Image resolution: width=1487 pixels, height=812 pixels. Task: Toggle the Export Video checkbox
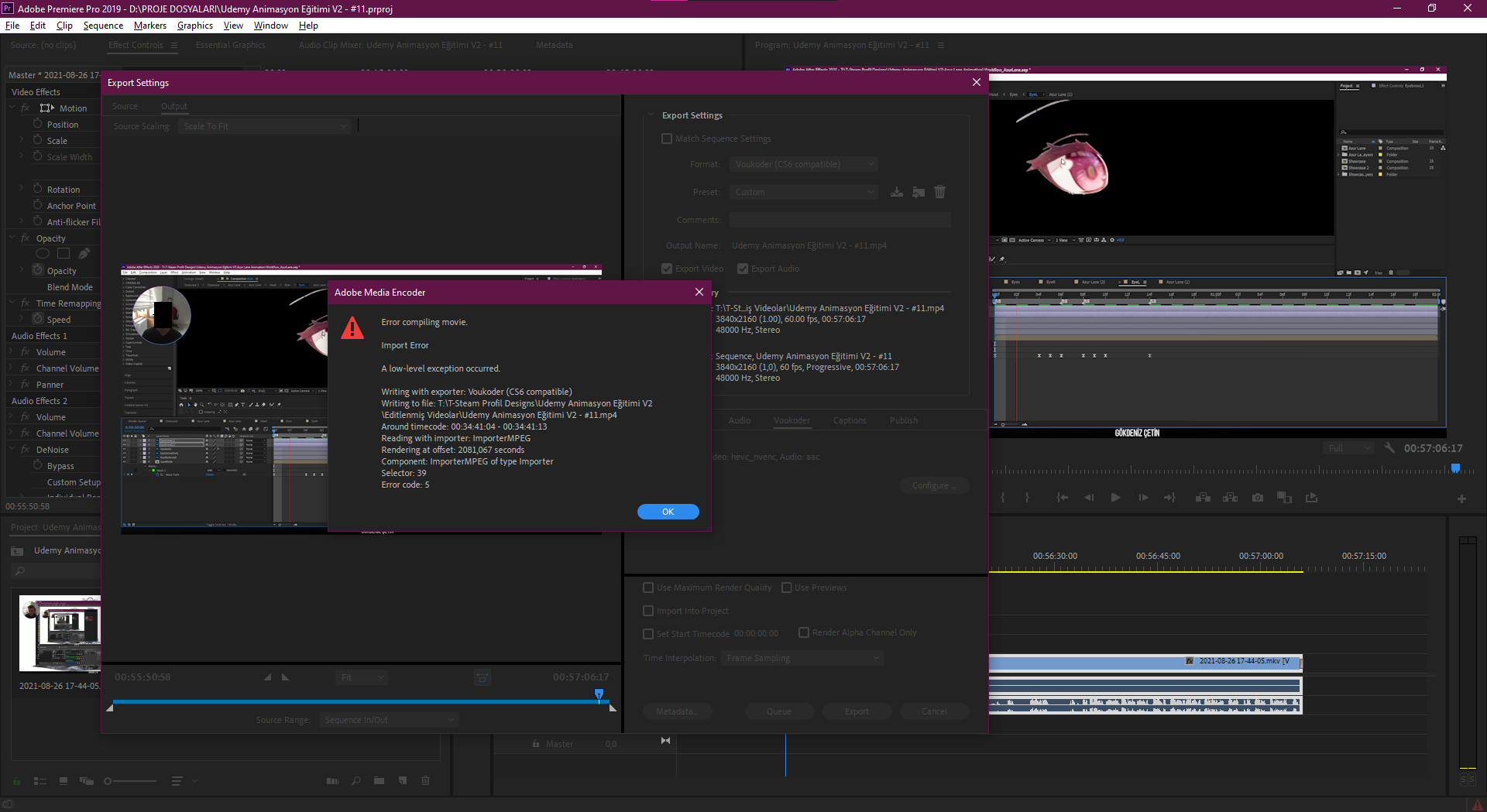tap(667, 269)
